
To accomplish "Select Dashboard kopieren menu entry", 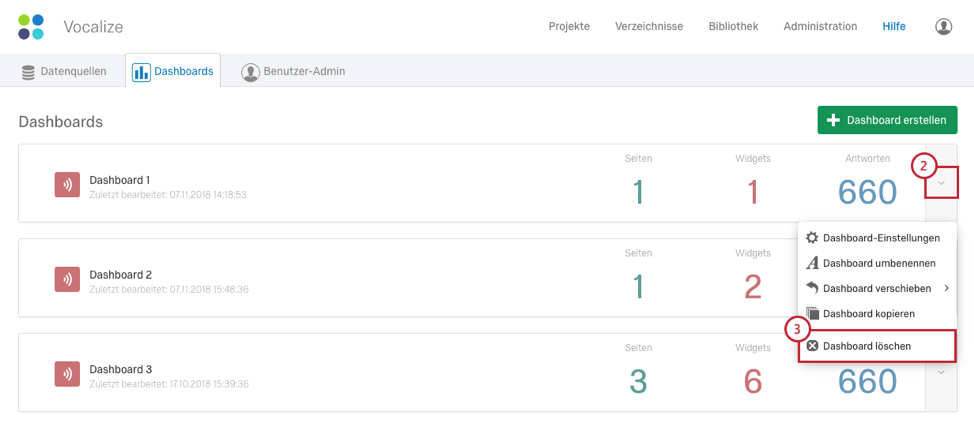I will click(x=868, y=313).
